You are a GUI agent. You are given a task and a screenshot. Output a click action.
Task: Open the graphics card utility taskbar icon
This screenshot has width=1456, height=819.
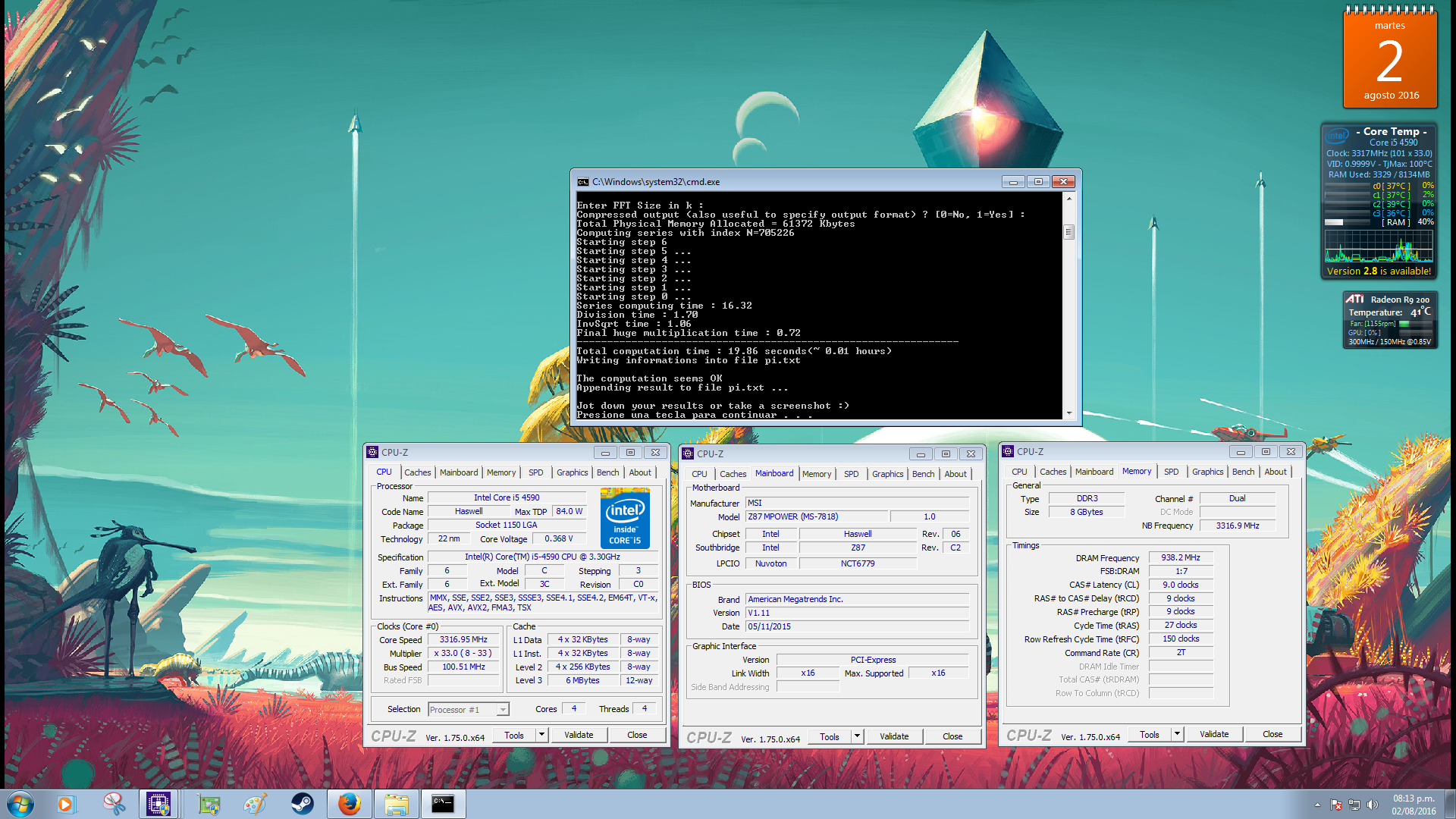click(x=209, y=804)
